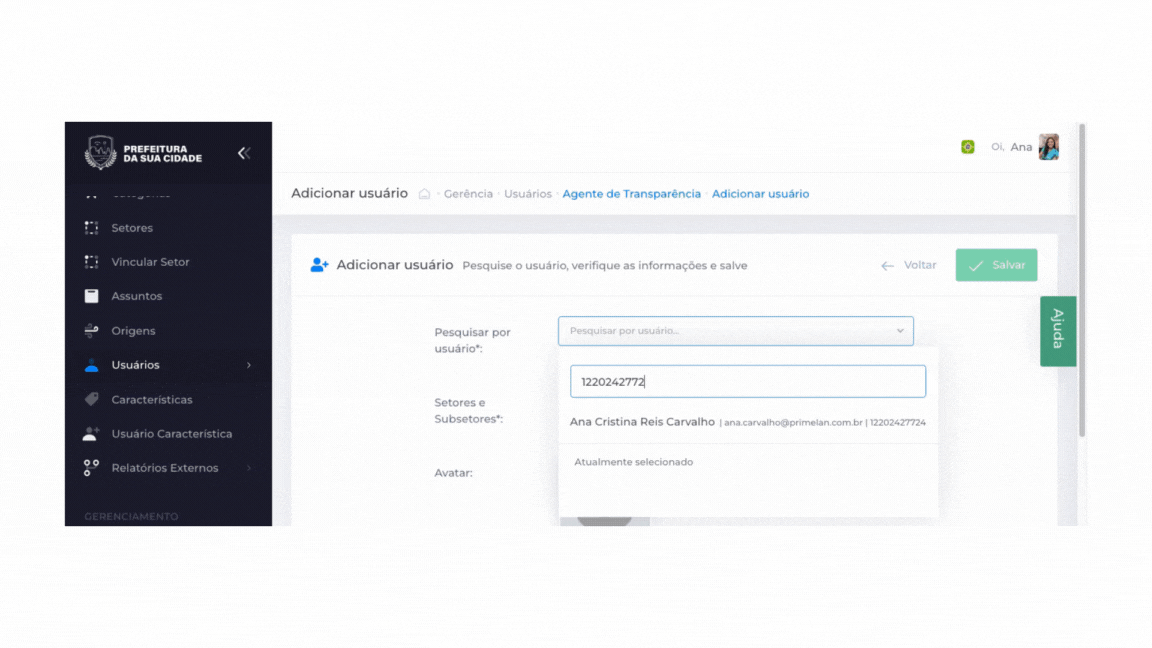Click the Características tag icon

coord(91,399)
